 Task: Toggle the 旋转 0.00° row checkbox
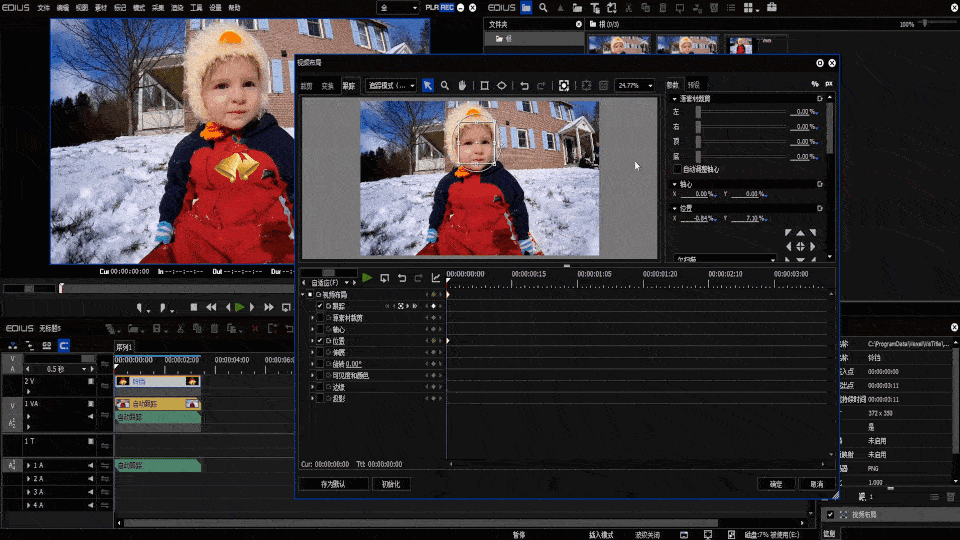coord(320,364)
